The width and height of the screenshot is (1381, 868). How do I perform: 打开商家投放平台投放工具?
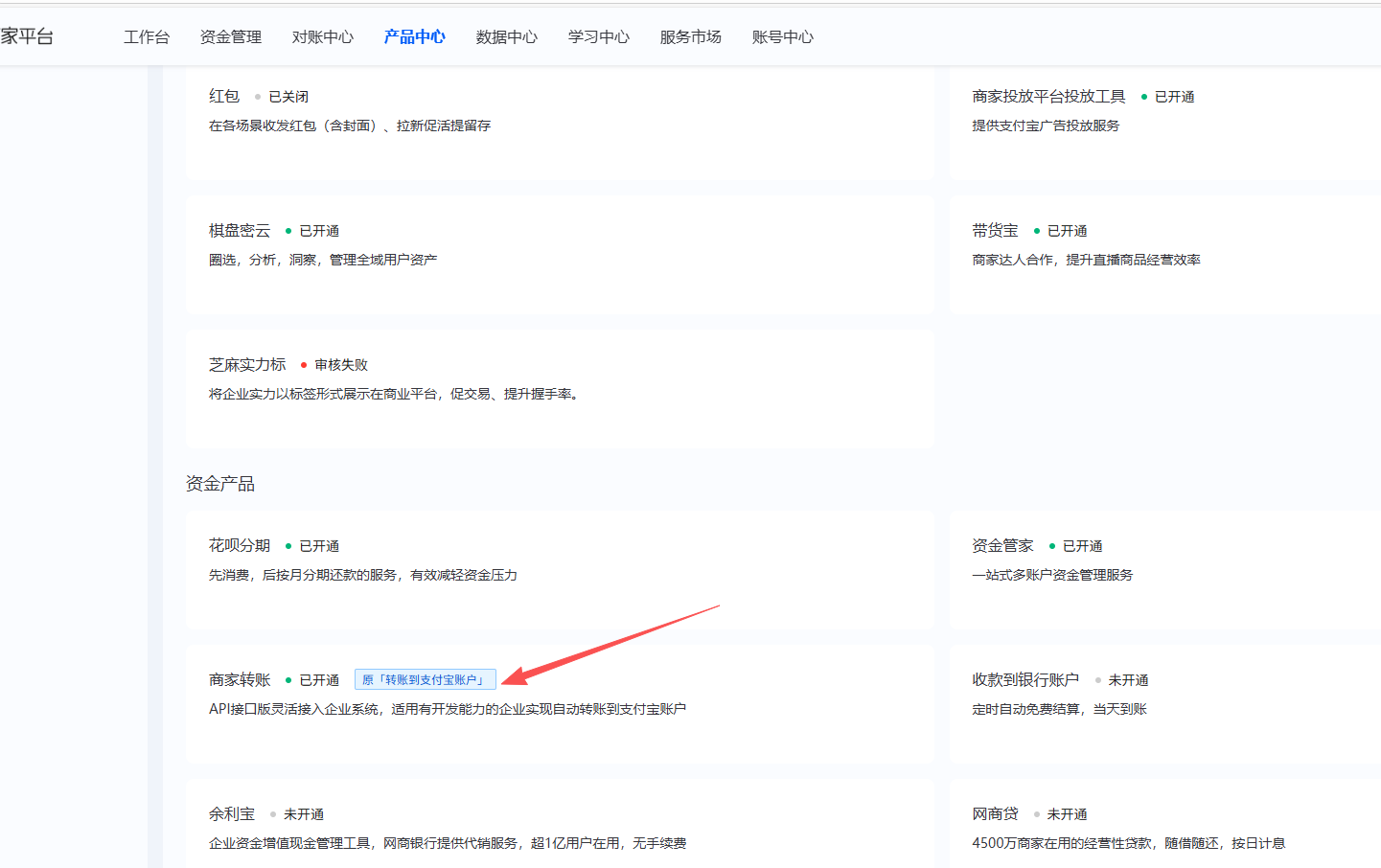coord(1048,96)
